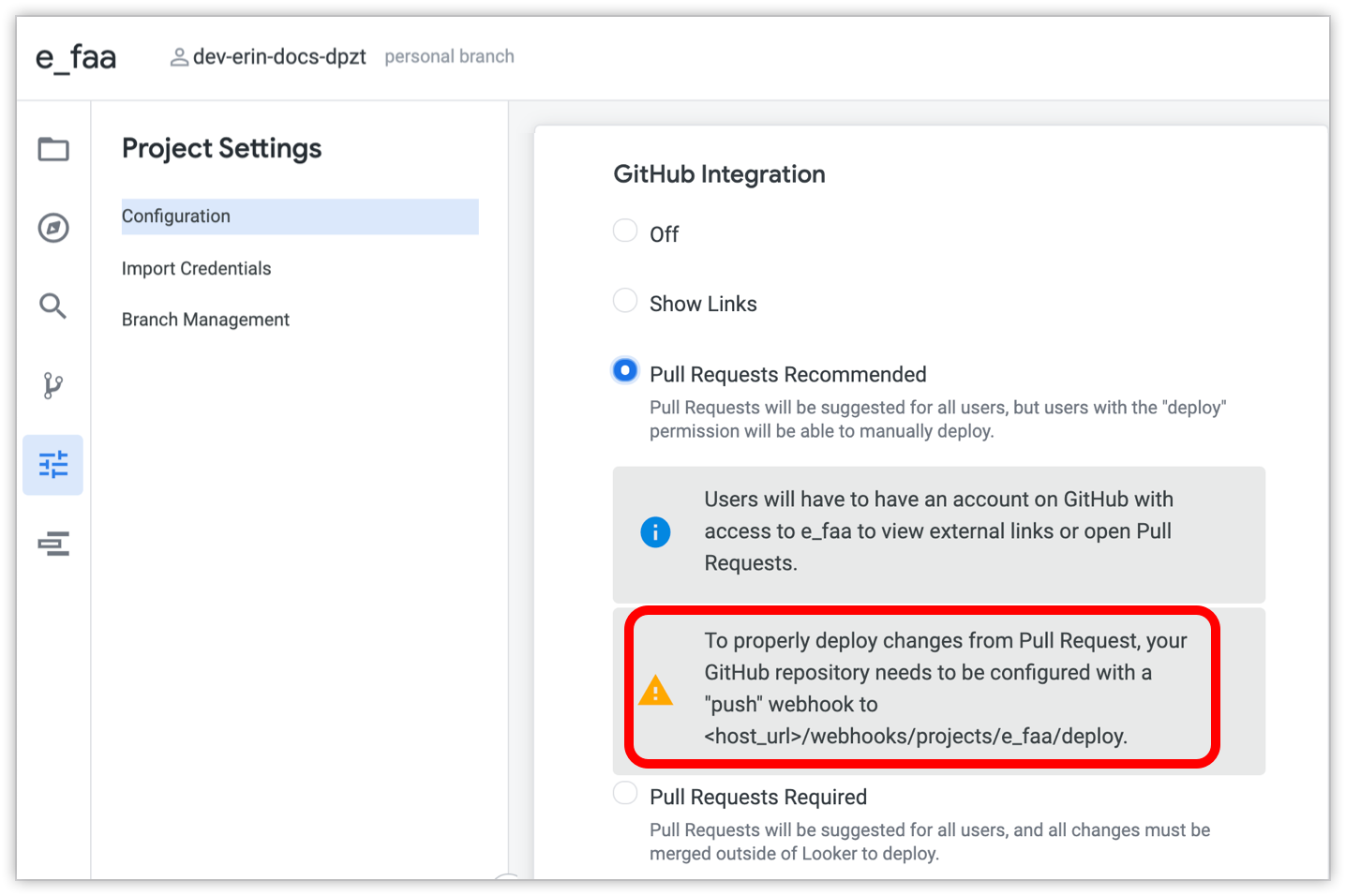Click the e_faa project title

click(76, 58)
